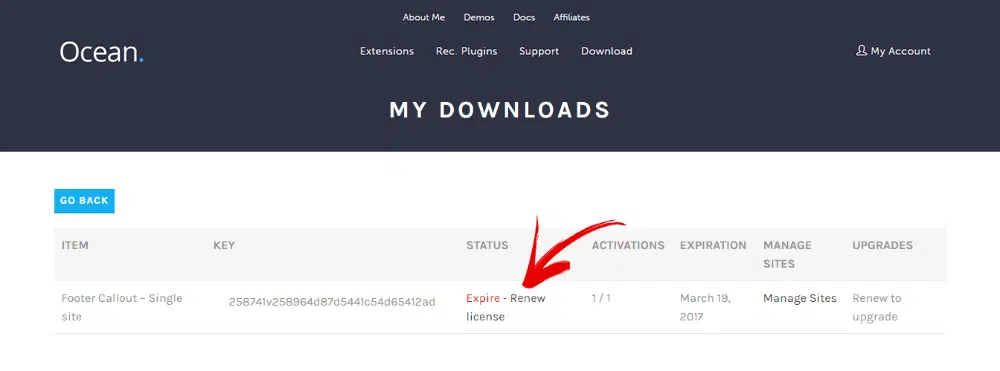Image resolution: width=1000 pixels, height=371 pixels.
Task: Click the EXPIRATION column header
Action: (x=713, y=245)
